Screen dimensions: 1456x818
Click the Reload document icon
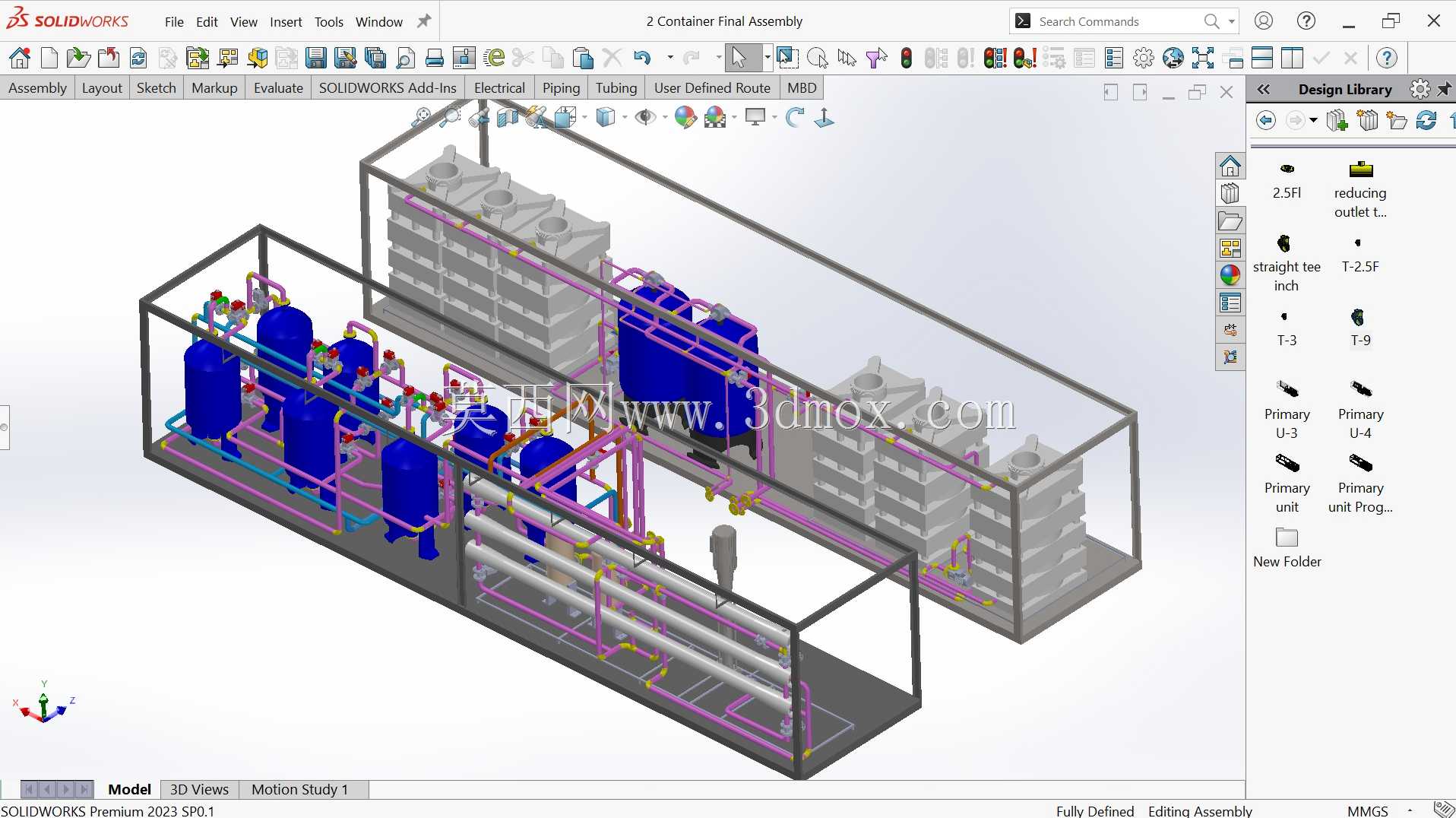(138, 58)
